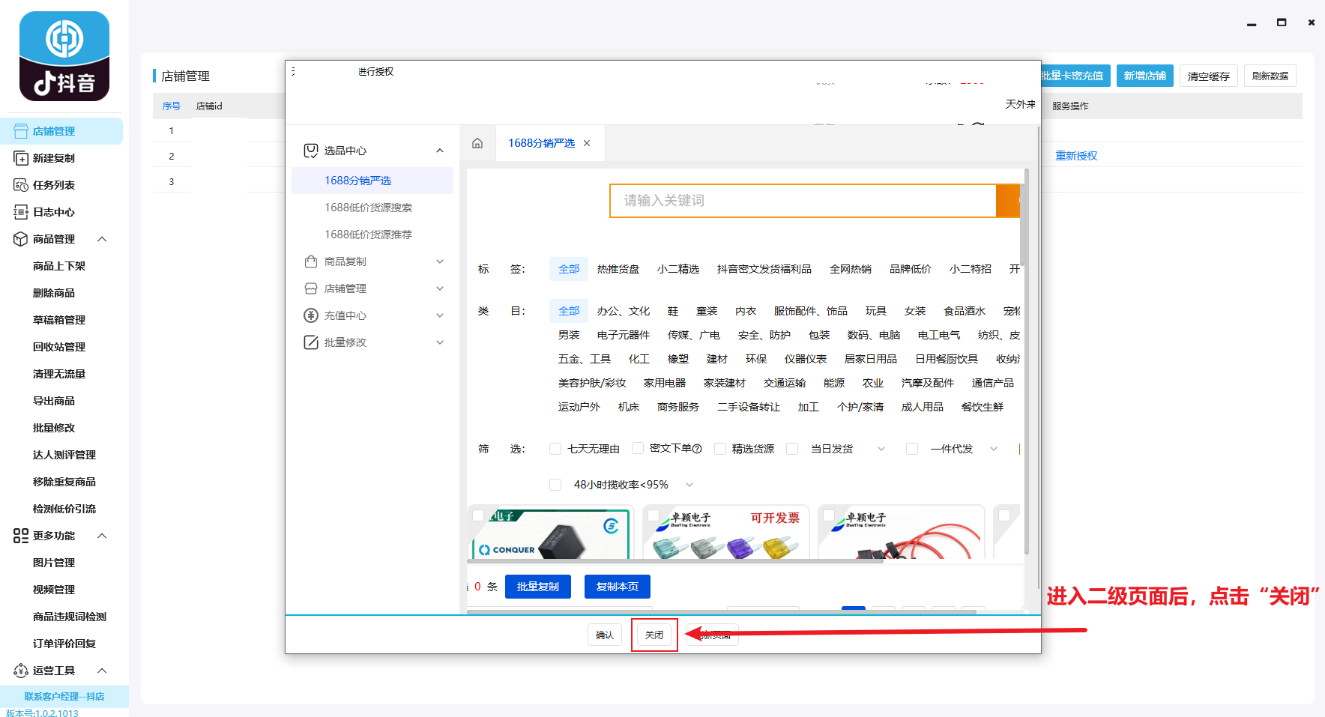
Task: Tick the 当日发货 checkbox
Action: 792,449
